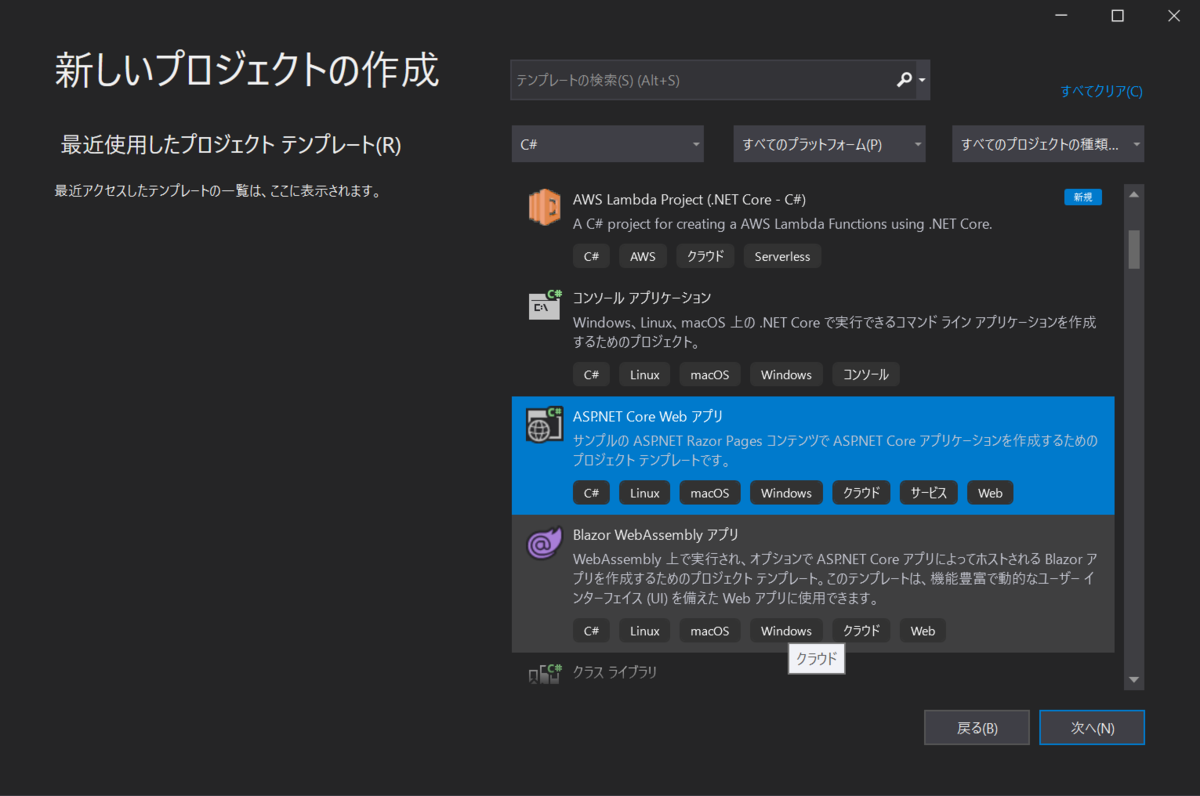The width and height of the screenshot is (1200, 796).
Task: Select the ASP.NET Core Web アプリ template title
Action: coord(648,416)
